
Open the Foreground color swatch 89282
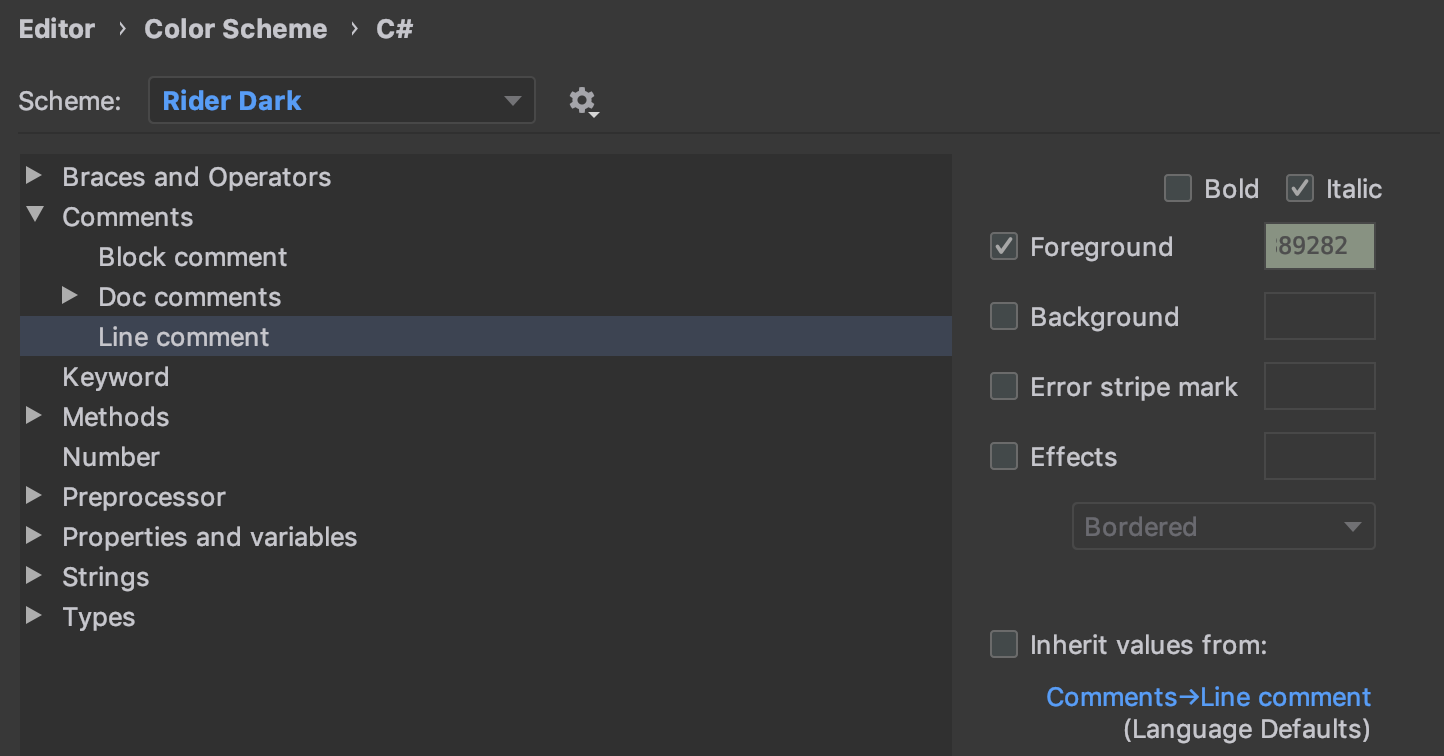(1319, 246)
